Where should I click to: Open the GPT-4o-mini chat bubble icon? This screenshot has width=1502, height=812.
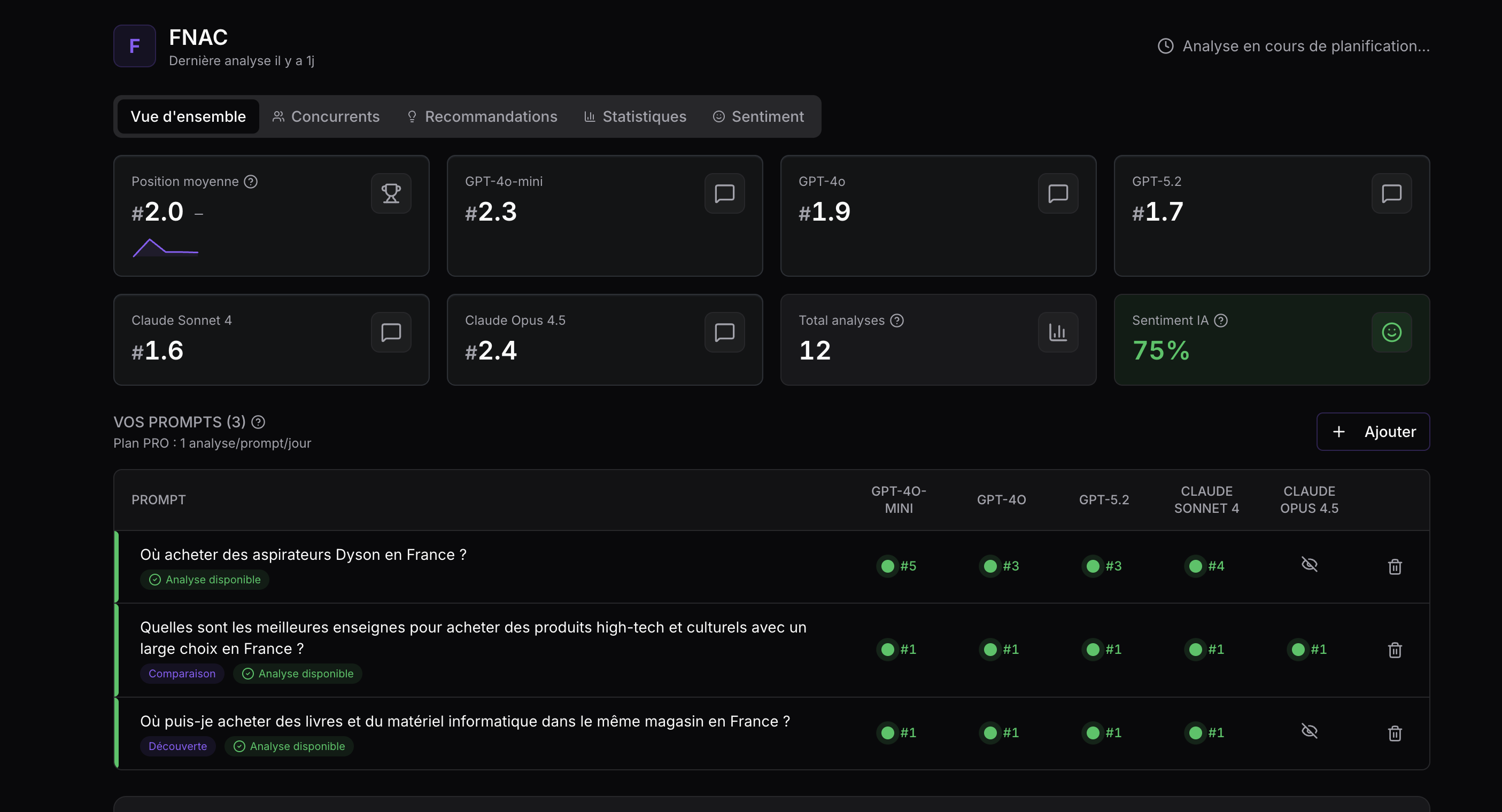[x=724, y=193]
